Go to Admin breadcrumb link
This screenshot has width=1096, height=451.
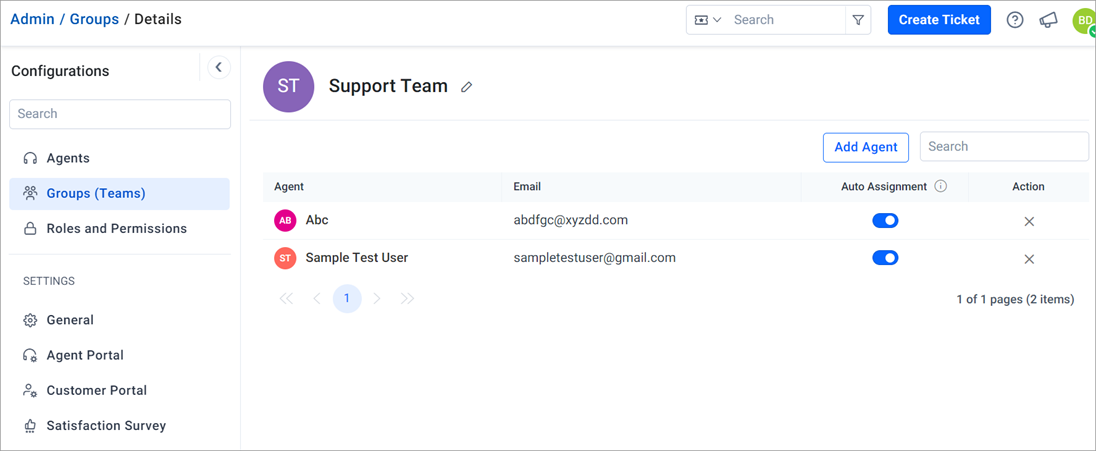32,20
